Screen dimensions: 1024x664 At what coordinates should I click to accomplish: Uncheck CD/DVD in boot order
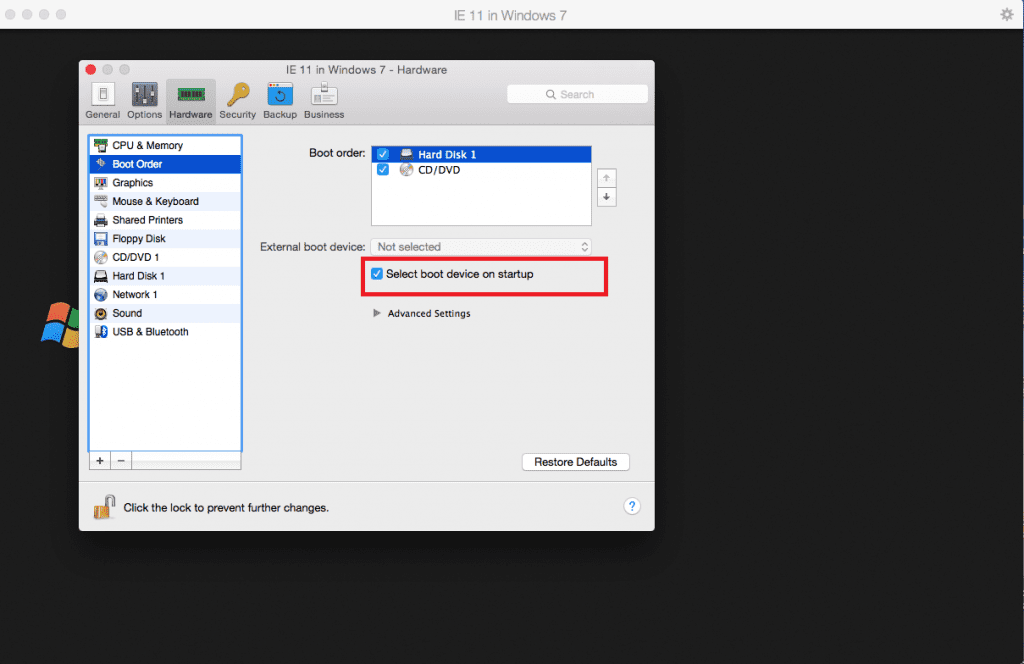click(x=383, y=170)
